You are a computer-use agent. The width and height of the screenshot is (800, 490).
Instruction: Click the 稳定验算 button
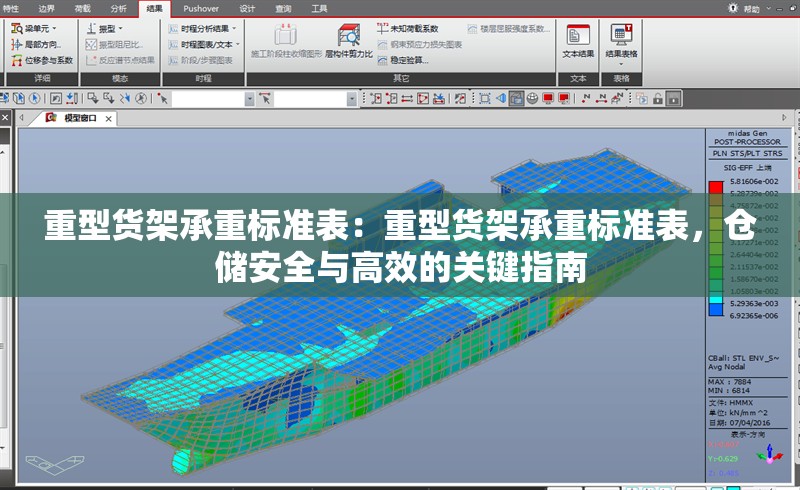[x=407, y=60]
